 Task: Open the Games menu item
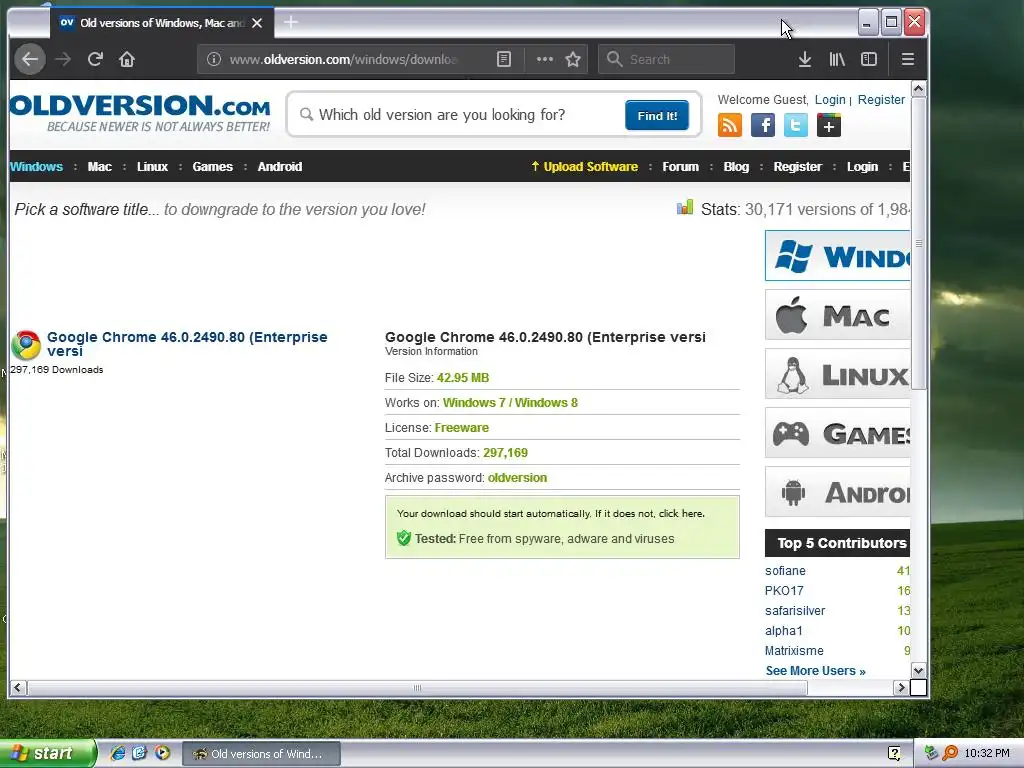tap(212, 167)
